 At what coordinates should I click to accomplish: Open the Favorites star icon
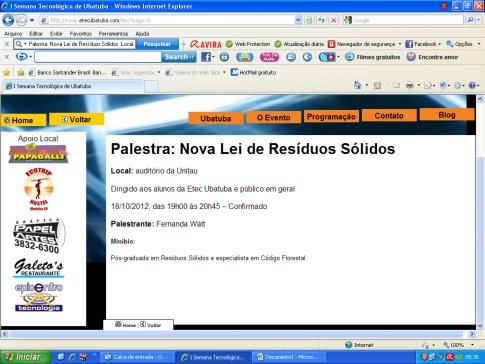pyautogui.click(x=6, y=72)
